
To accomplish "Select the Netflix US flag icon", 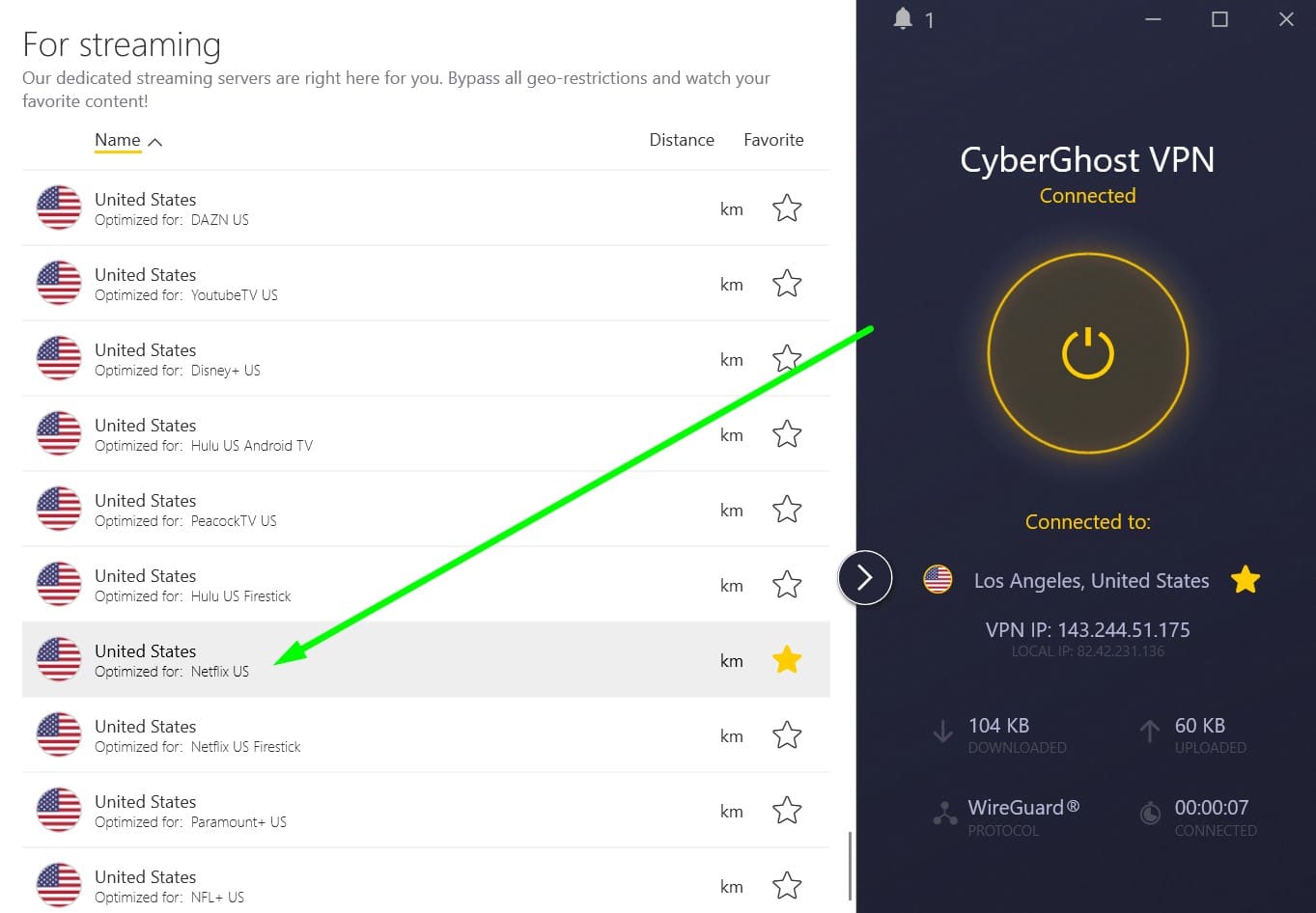I will (x=59, y=660).
